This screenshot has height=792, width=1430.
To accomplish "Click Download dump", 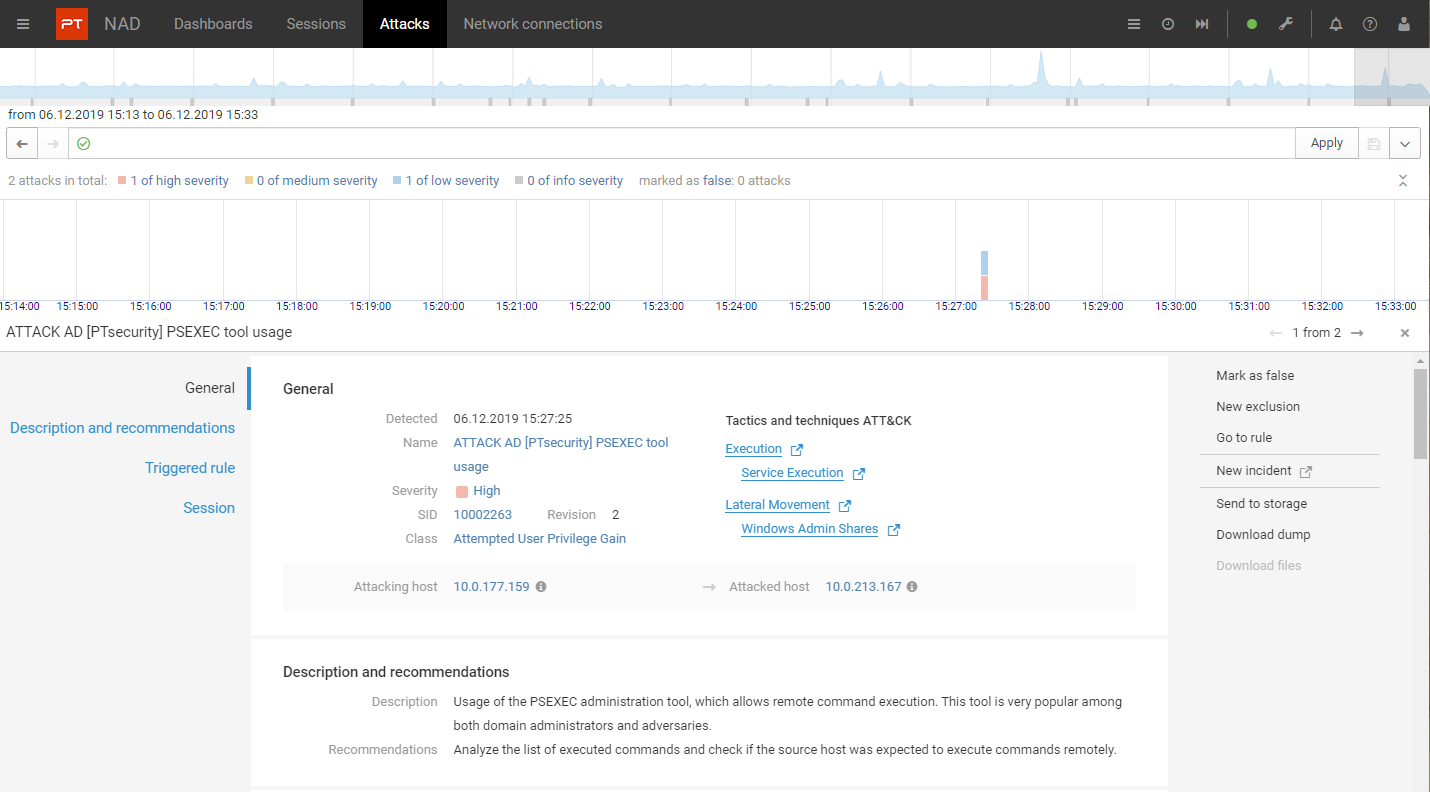I will point(1263,535).
